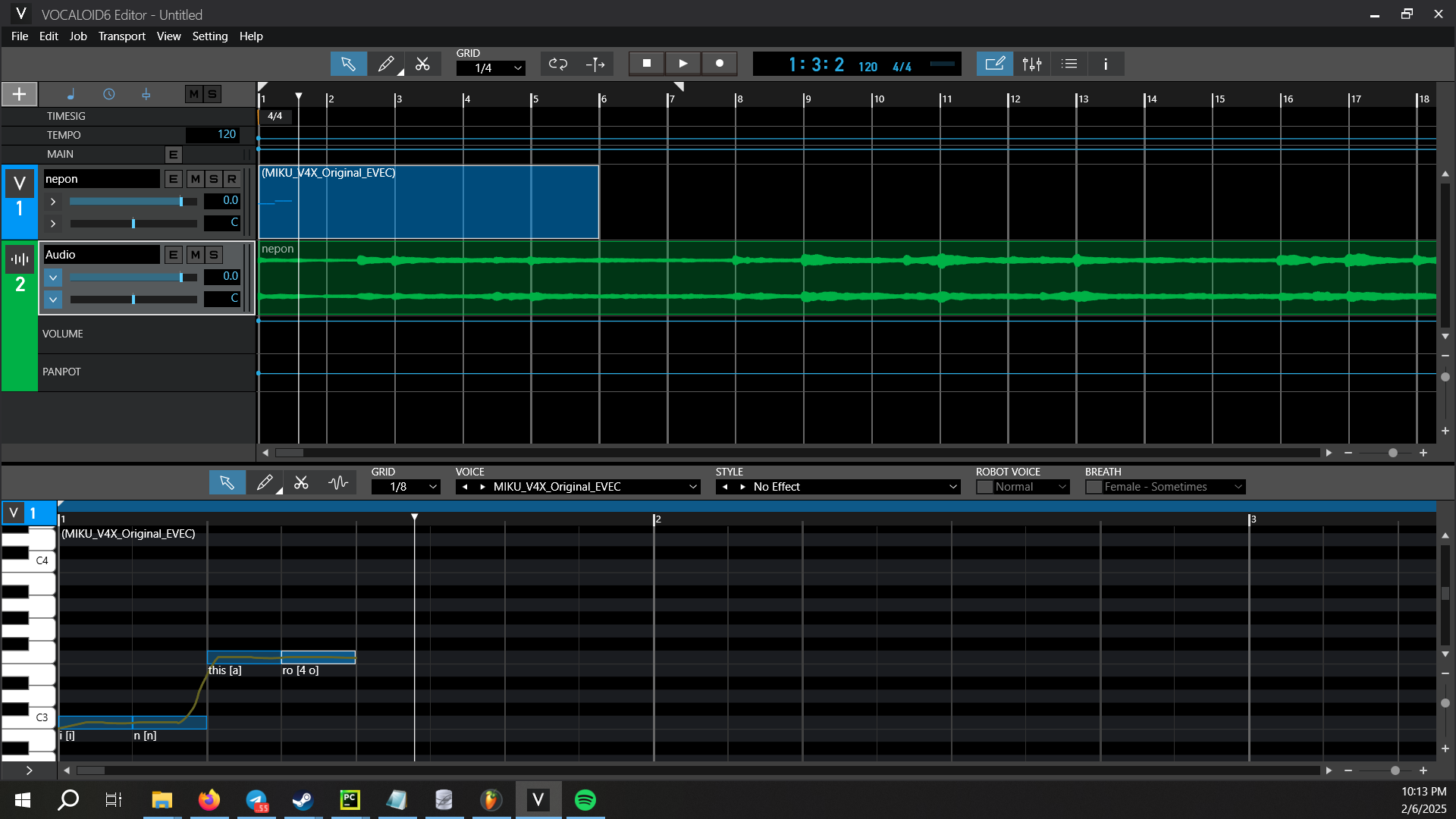Viewport: 1456px width, 819px height.
Task: Mute the nepon track
Action: pos(196,179)
